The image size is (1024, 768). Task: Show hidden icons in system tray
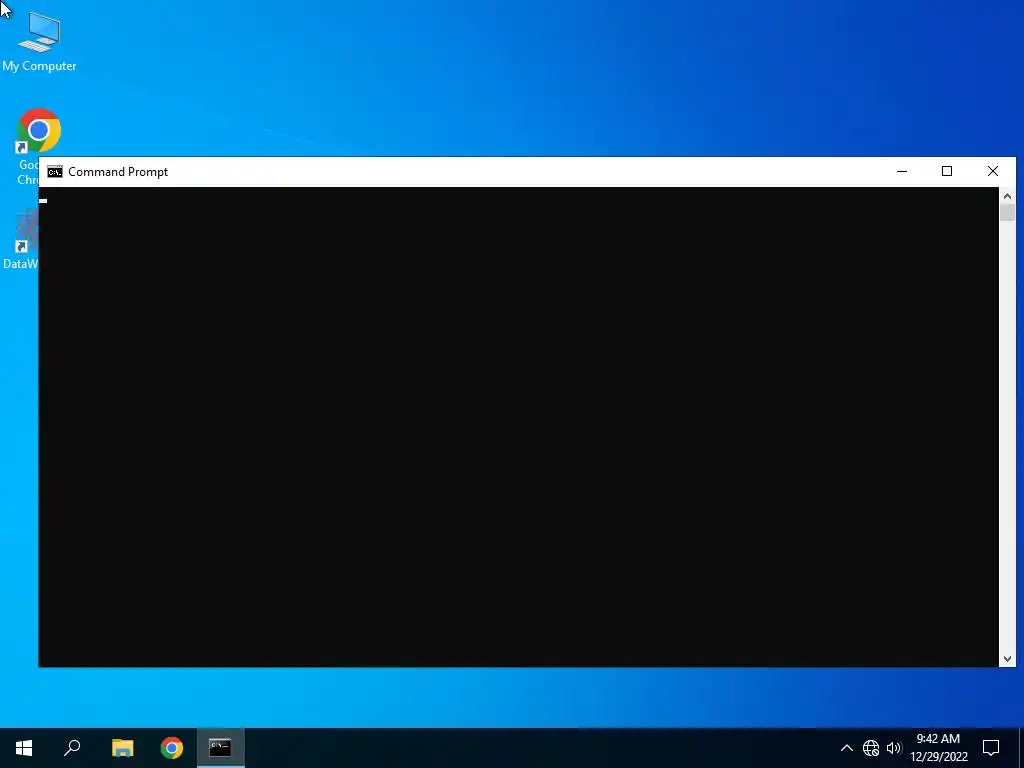[x=846, y=748]
